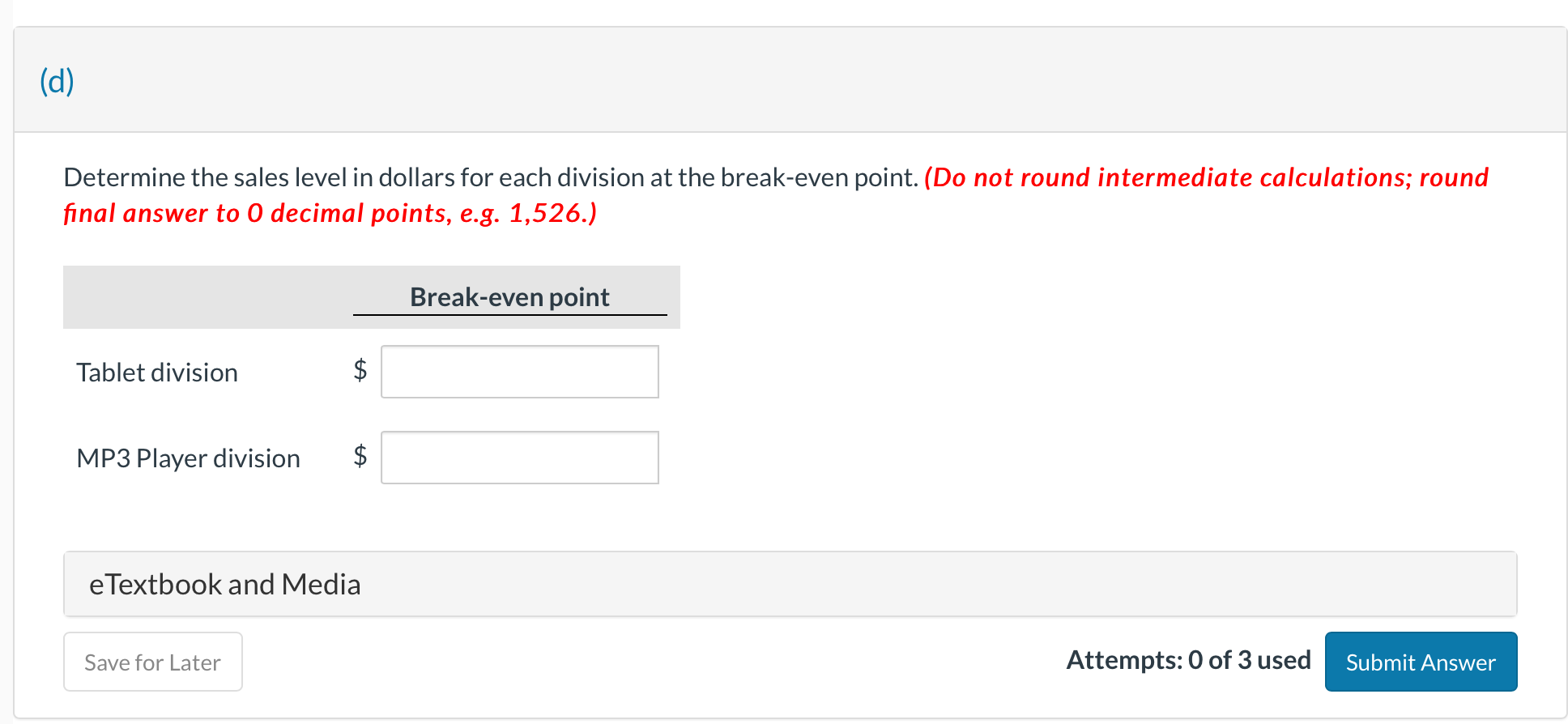The image size is (1568, 724).
Task: Select the Tablet division row label
Action: point(157,372)
